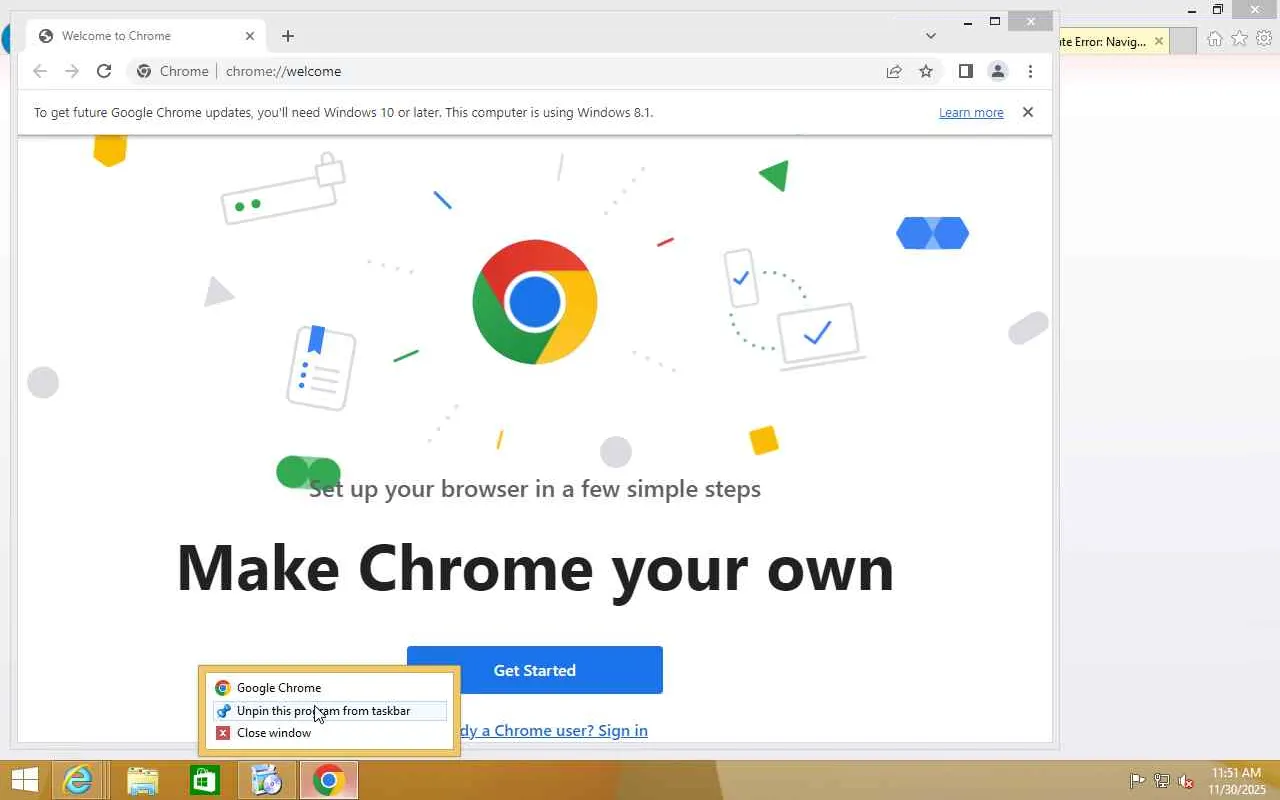Viewport: 1280px width, 800px height.
Task: Close the Internet Explorer error tab
Action: click(x=1159, y=41)
